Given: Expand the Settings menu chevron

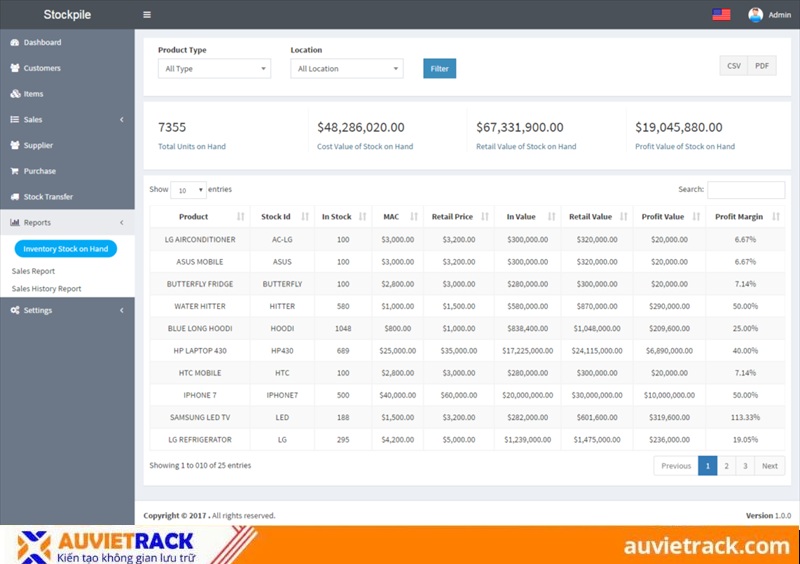Looking at the screenshot, I should [121, 310].
